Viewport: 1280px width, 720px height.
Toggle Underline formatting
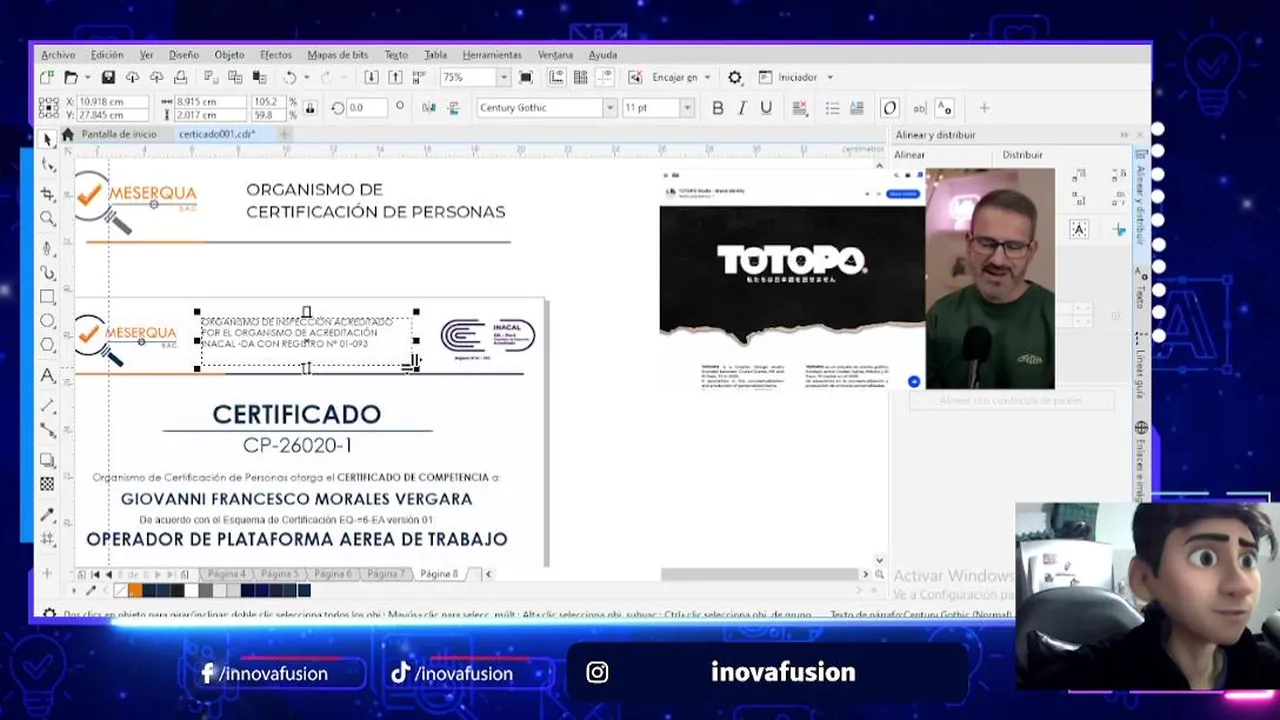(766, 108)
